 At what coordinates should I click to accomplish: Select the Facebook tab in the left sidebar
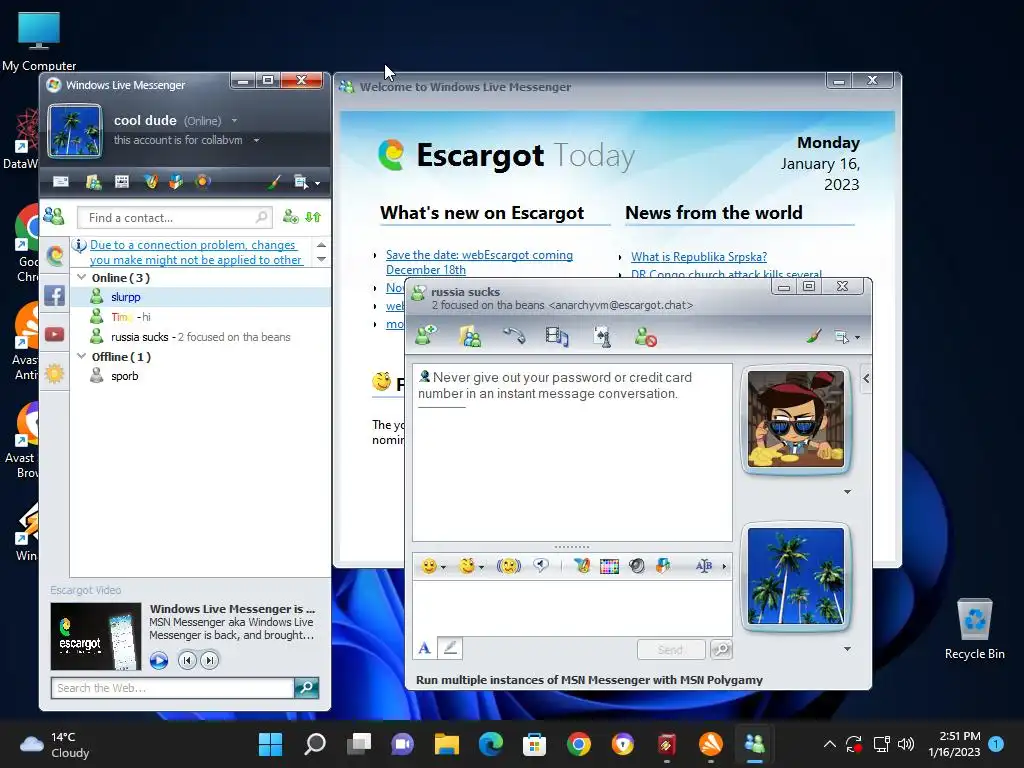[x=55, y=295]
